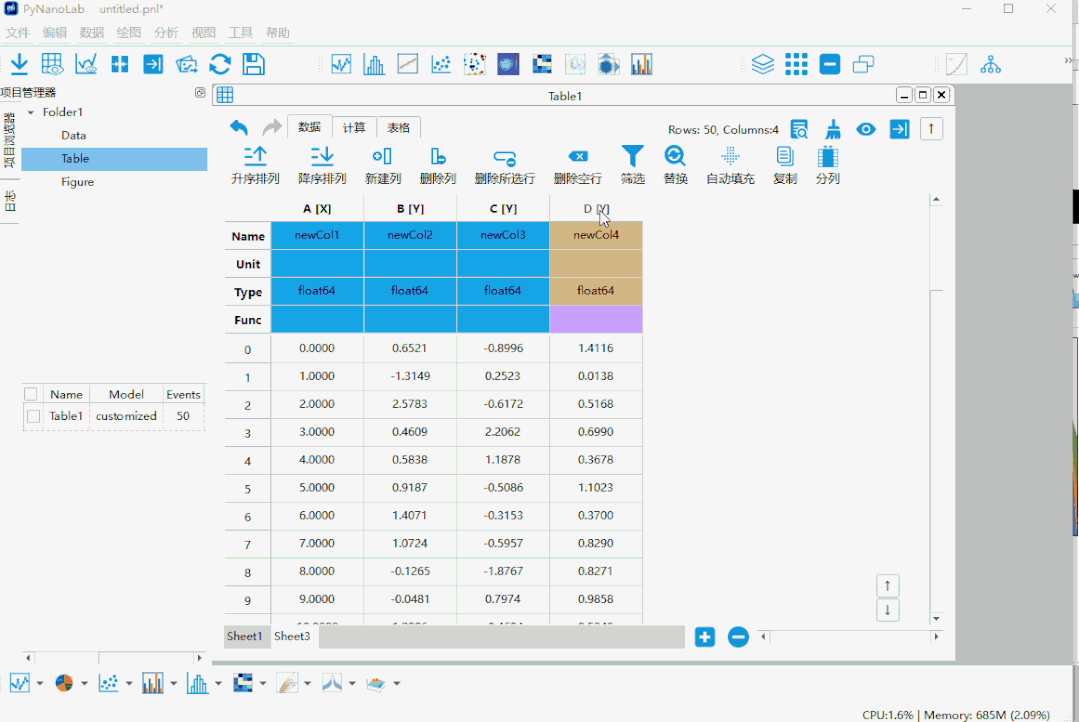Open the 项目浏览器 side tab
Viewport: 1079px width, 722px height.
pos(10,140)
